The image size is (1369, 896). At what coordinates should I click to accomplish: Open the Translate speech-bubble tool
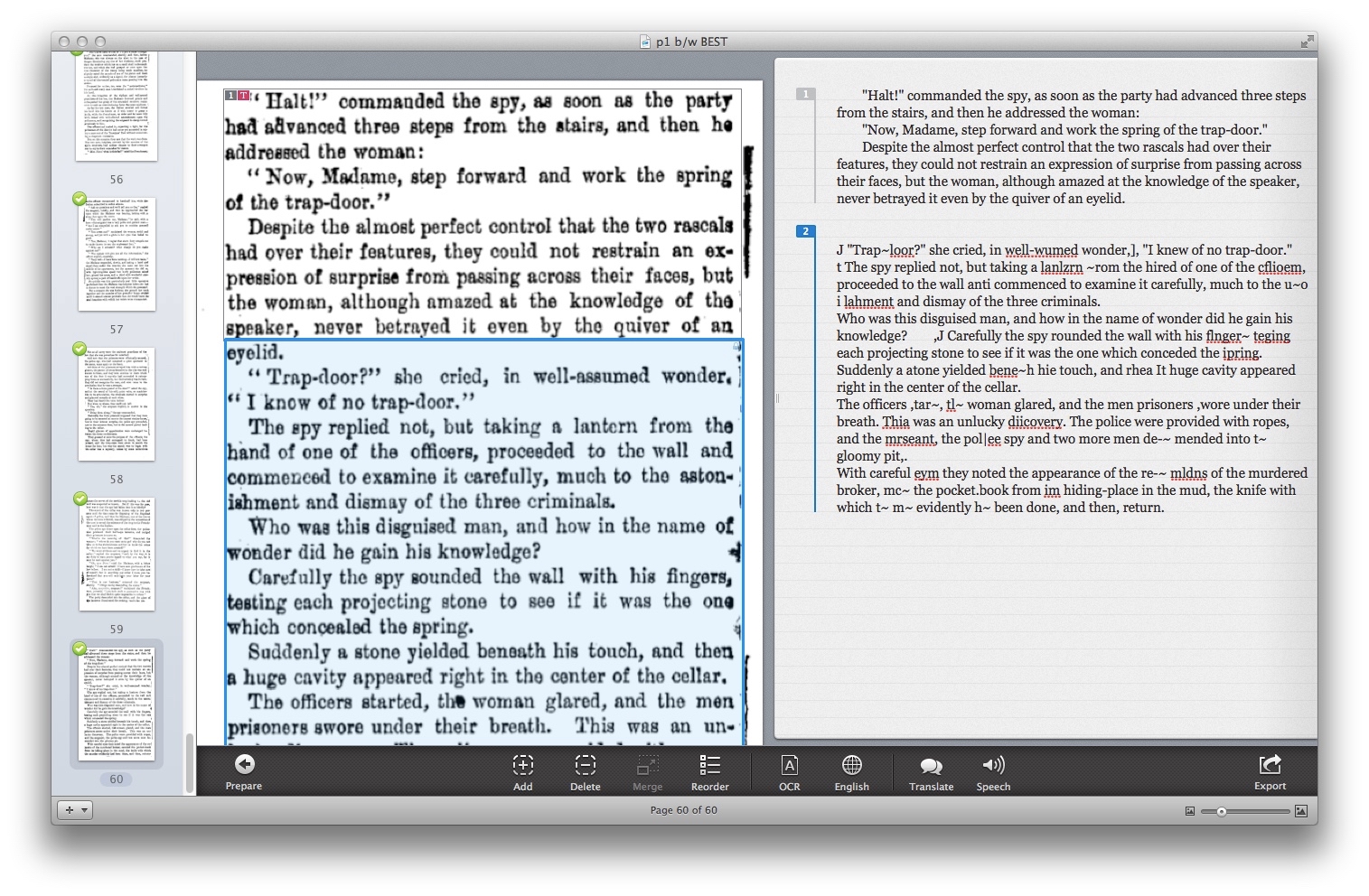click(x=931, y=766)
